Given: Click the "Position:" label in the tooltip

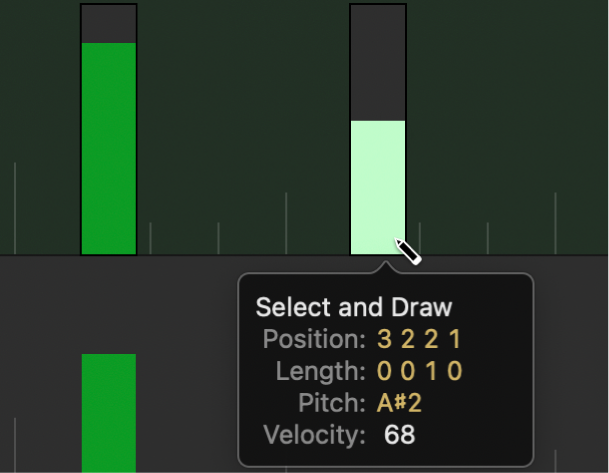Looking at the screenshot, I should click(314, 339).
